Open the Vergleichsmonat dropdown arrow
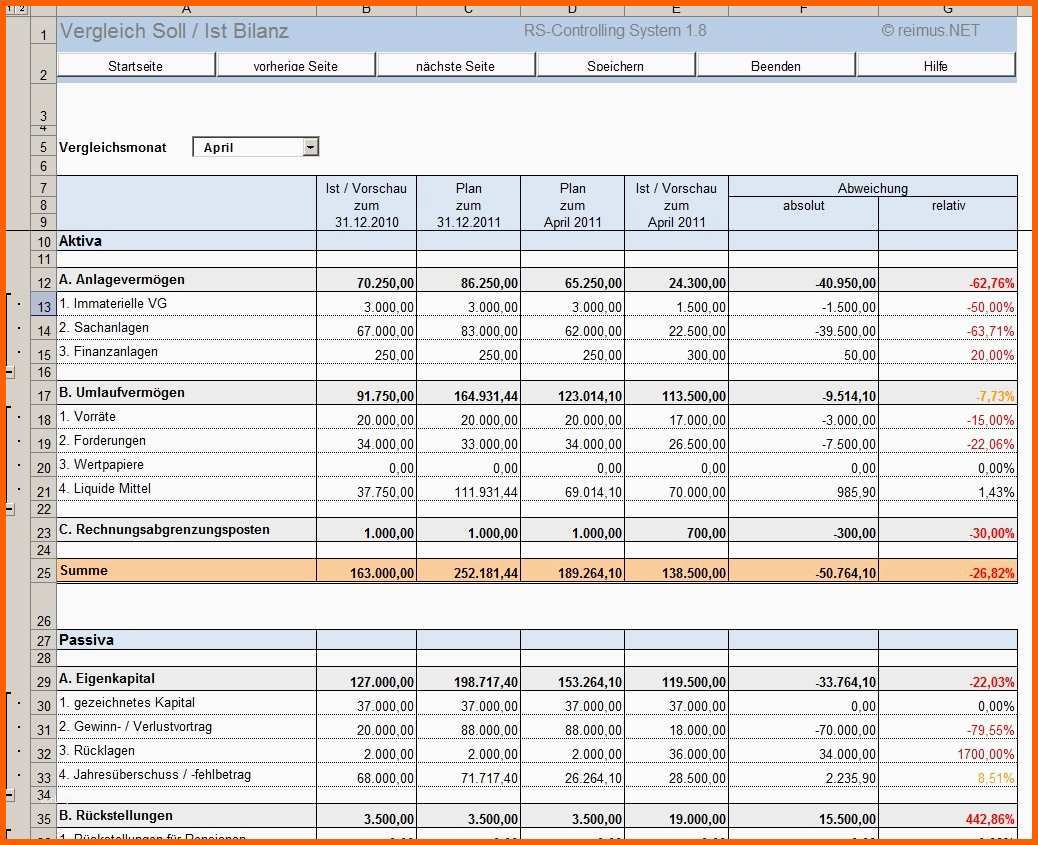 point(310,147)
